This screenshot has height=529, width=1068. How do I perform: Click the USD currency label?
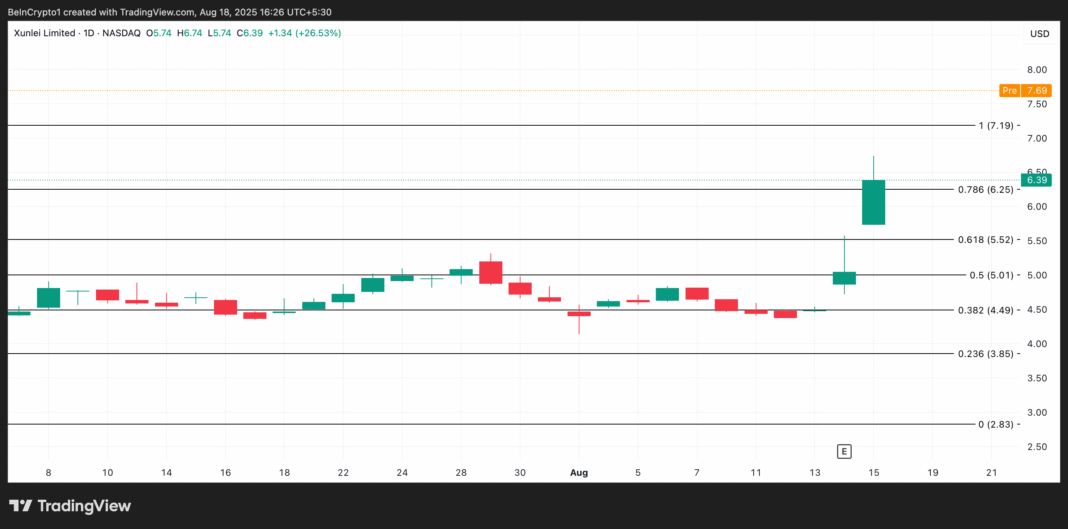tap(1039, 33)
